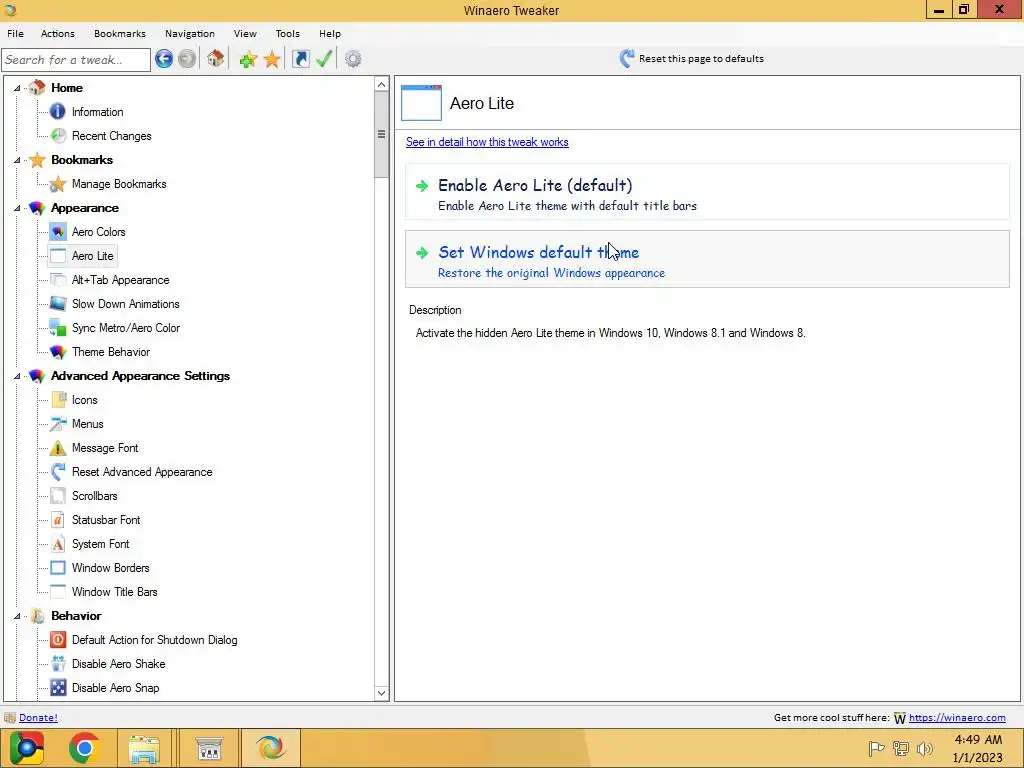Click Enable Aero Lite (default) option
Image resolution: width=1024 pixels, height=768 pixels.
707,193
